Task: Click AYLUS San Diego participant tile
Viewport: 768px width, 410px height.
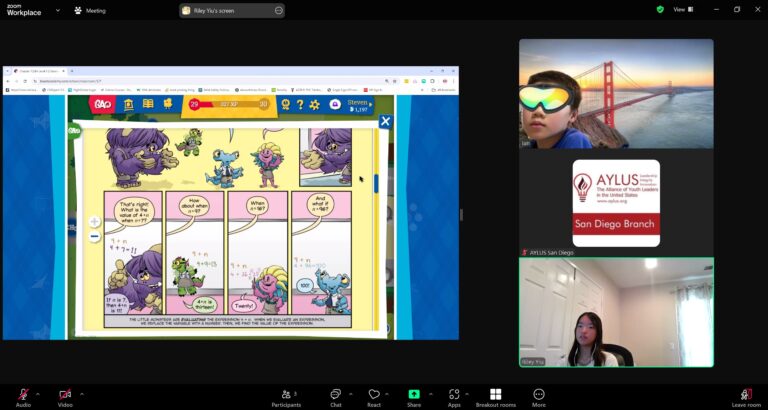Action: point(616,203)
